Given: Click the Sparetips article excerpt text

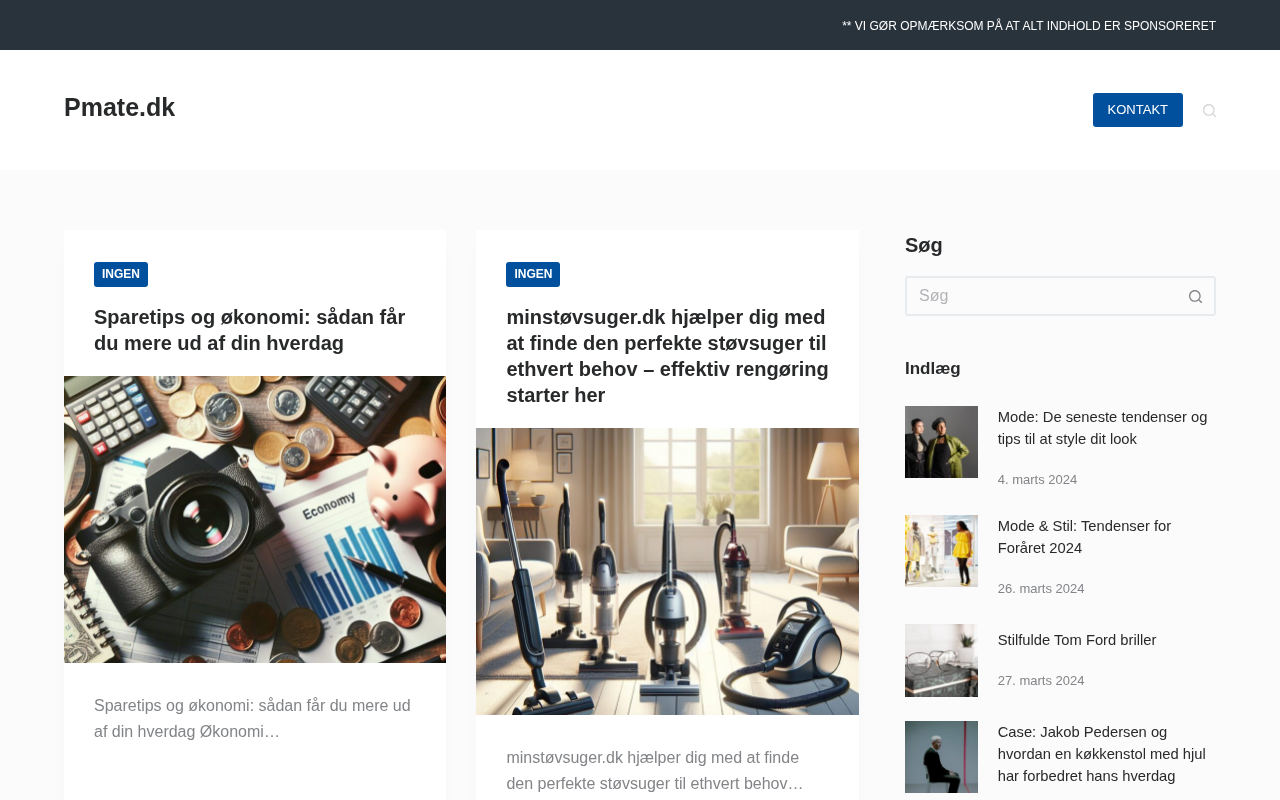Looking at the screenshot, I should click(252, 719).
